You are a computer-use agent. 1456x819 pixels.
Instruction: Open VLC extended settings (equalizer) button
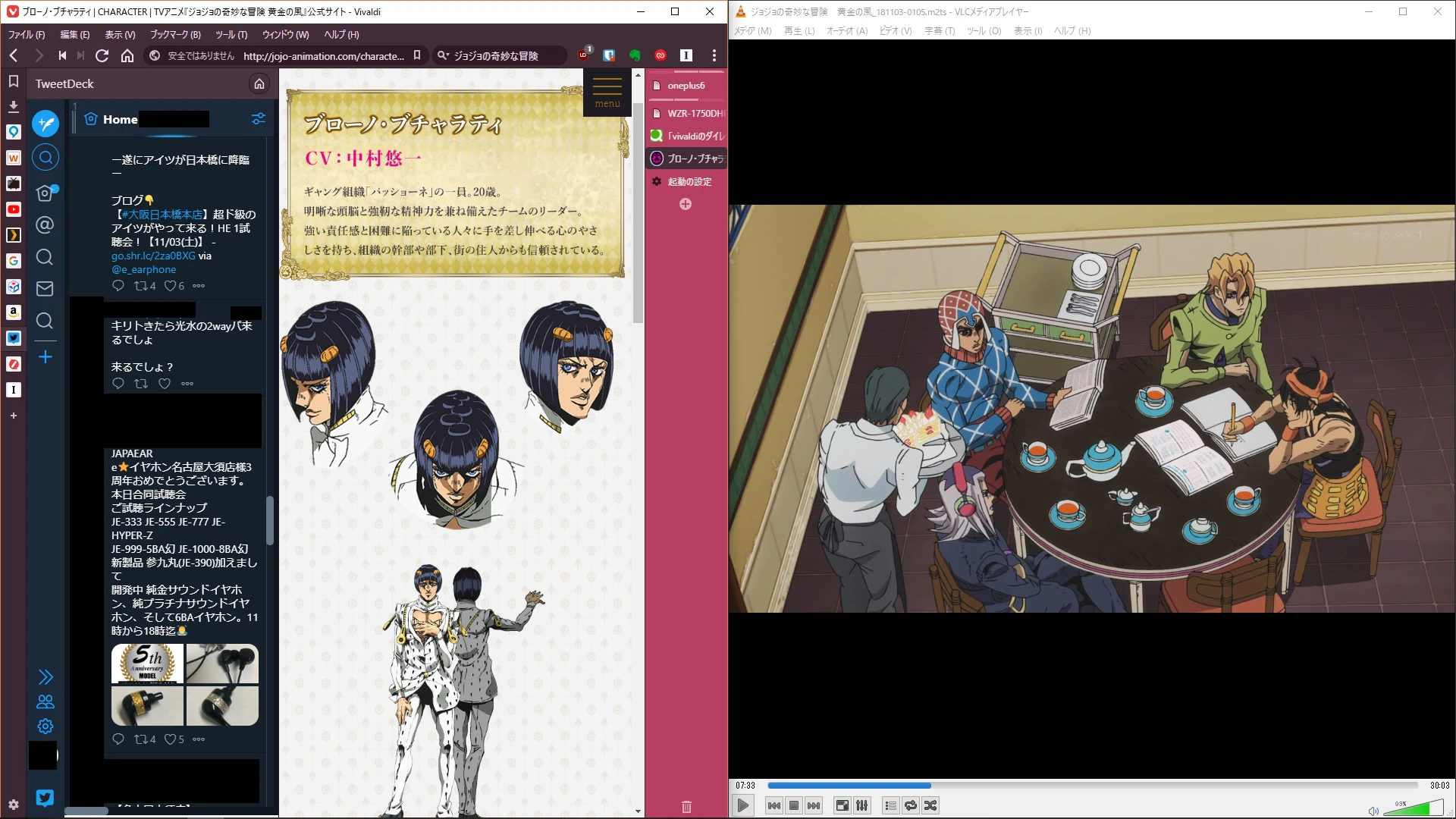[862, 805]
